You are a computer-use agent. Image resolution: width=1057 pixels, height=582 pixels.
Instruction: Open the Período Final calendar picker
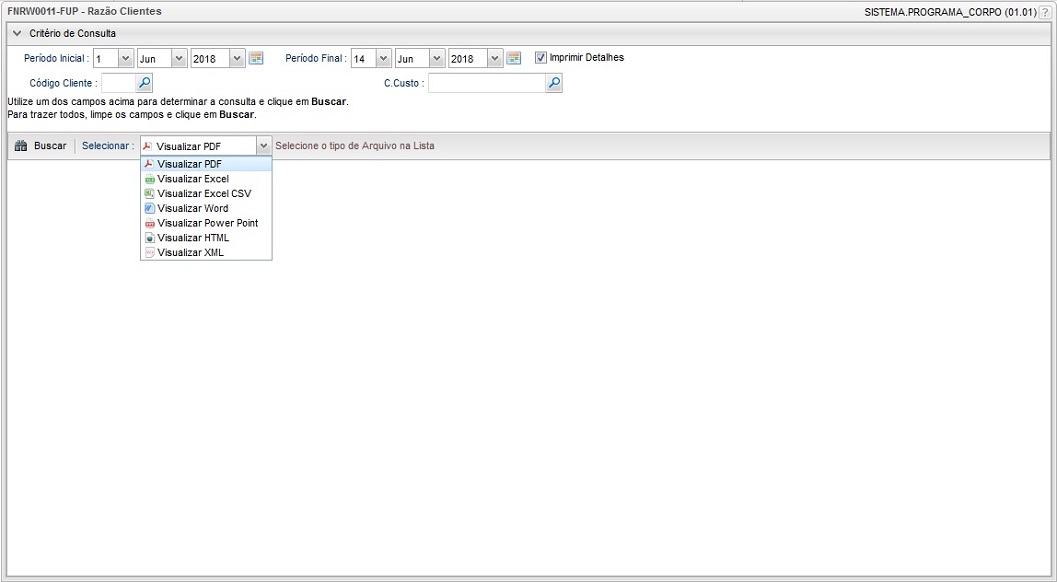click(514, 59)
